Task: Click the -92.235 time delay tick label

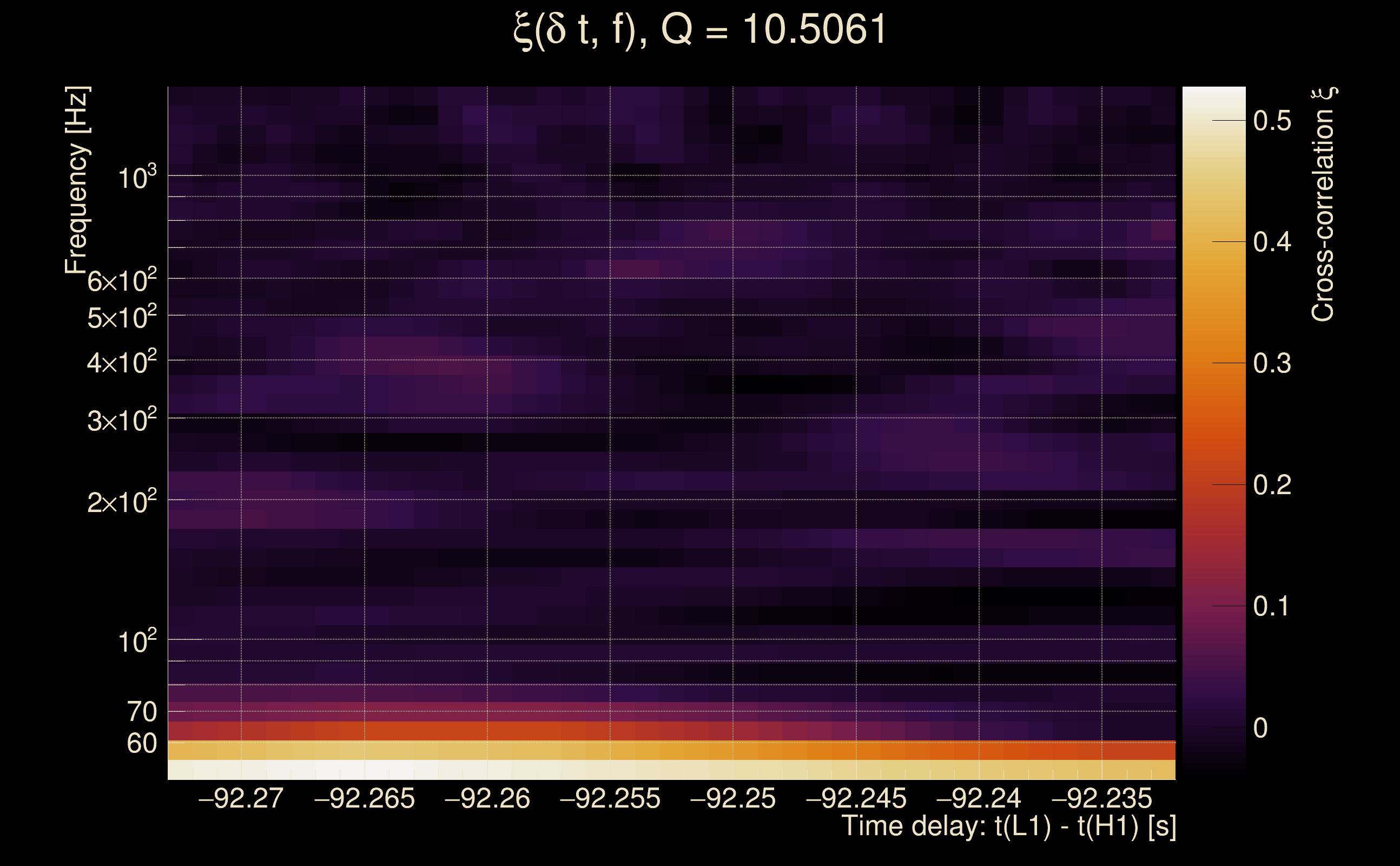Action: pyautogui.click(x=1101, y=798)
